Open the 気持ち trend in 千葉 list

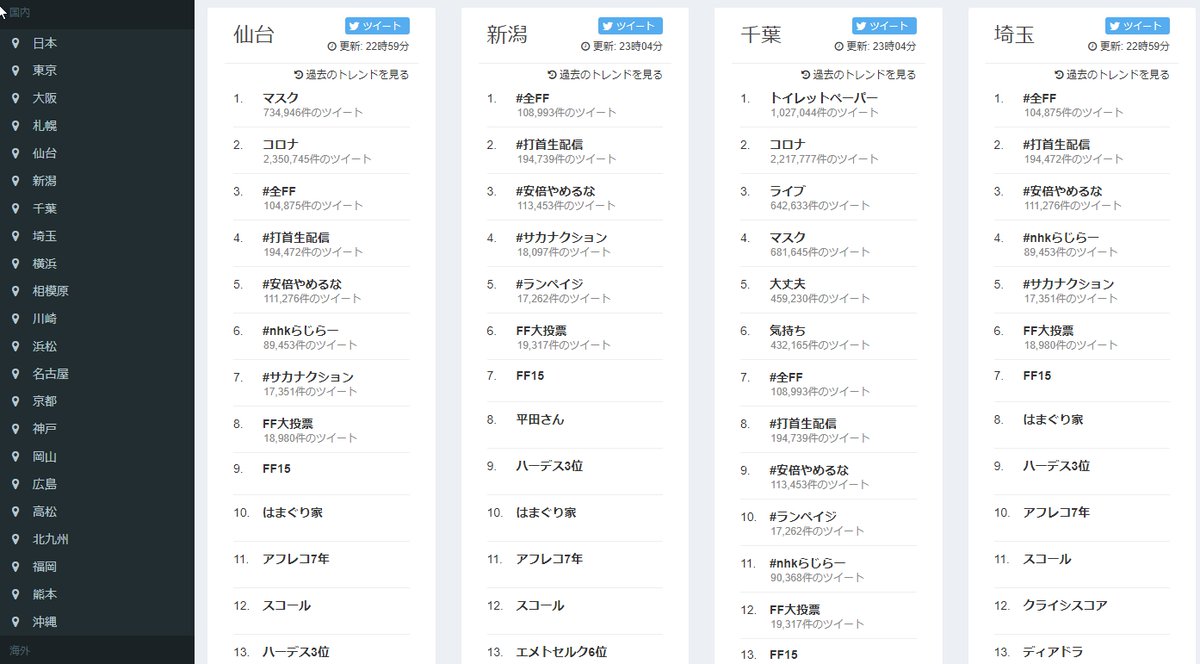pyautogui.click(x=788, y=330)
